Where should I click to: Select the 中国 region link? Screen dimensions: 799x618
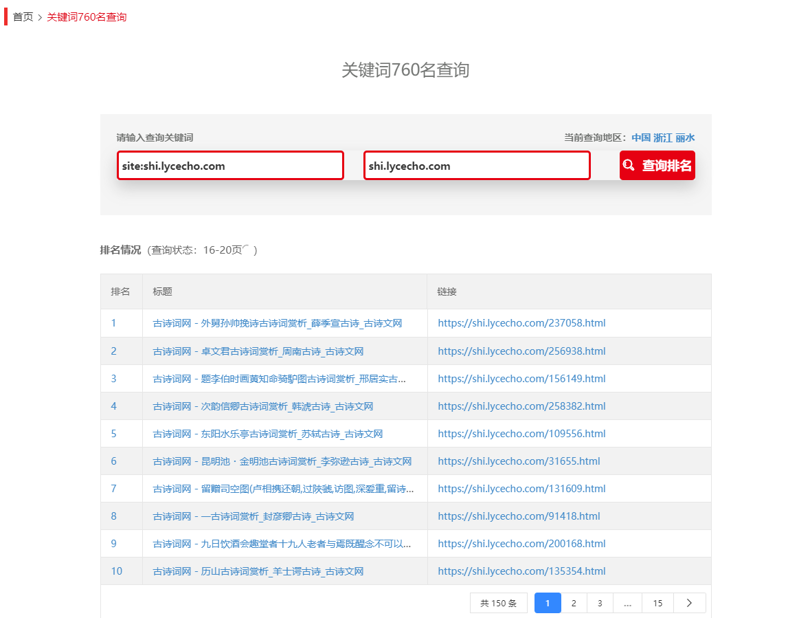pyautogui.click(x=641, y=138)
